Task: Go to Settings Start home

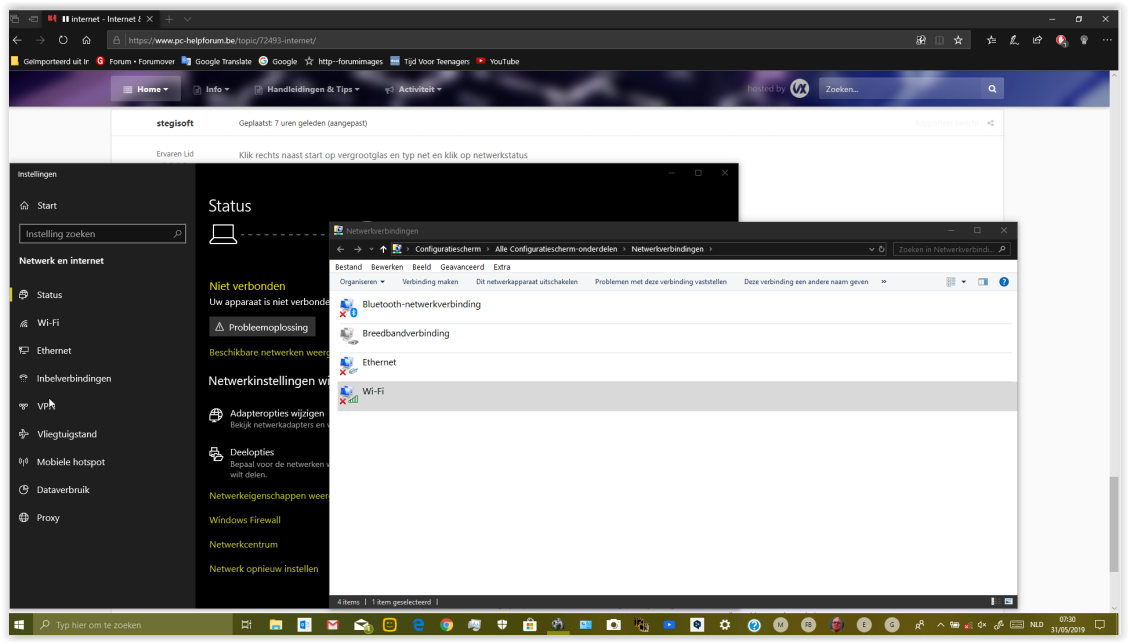Action: coord(47,205)
